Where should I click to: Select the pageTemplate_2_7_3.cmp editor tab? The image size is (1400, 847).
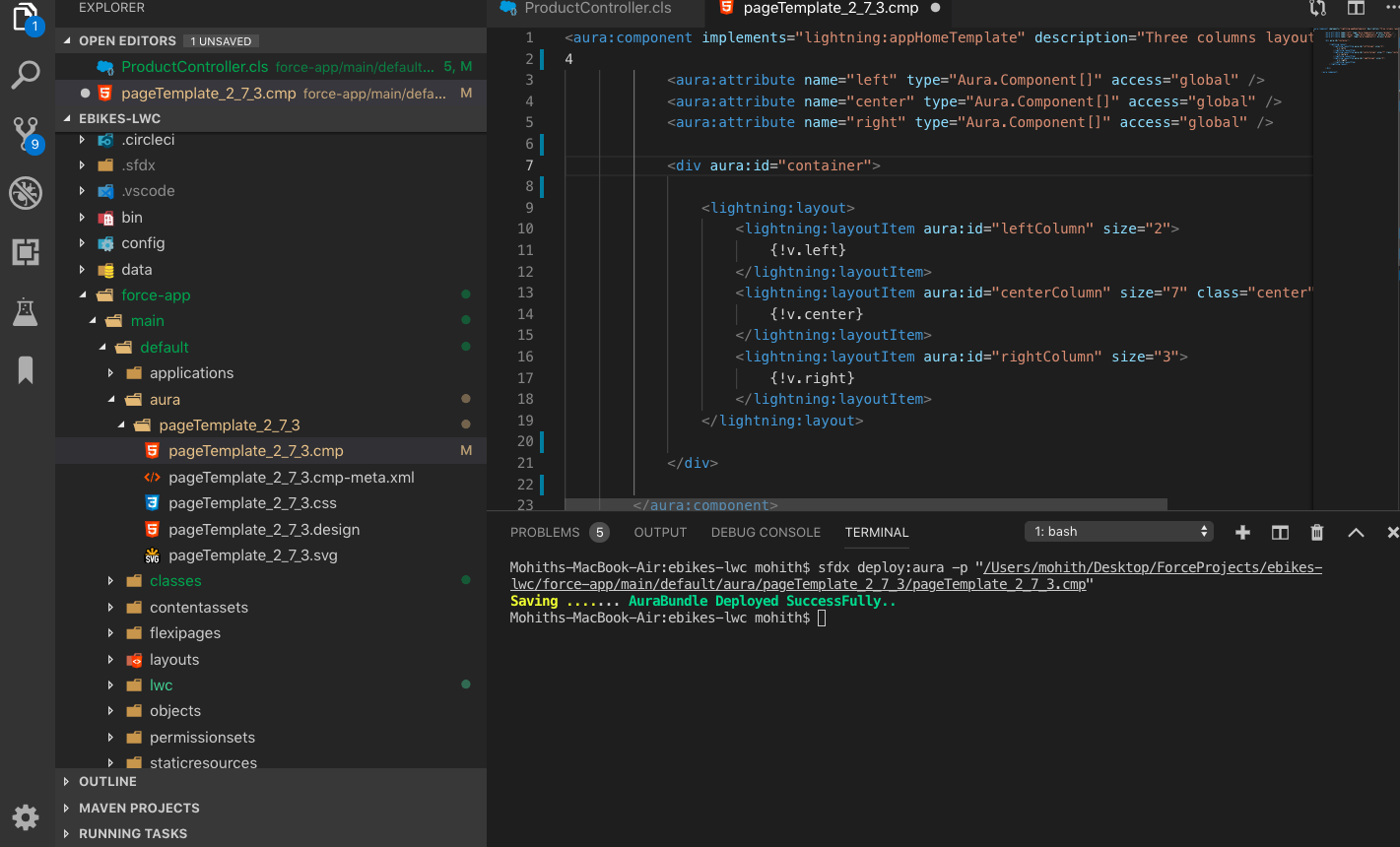click(831, 8)
